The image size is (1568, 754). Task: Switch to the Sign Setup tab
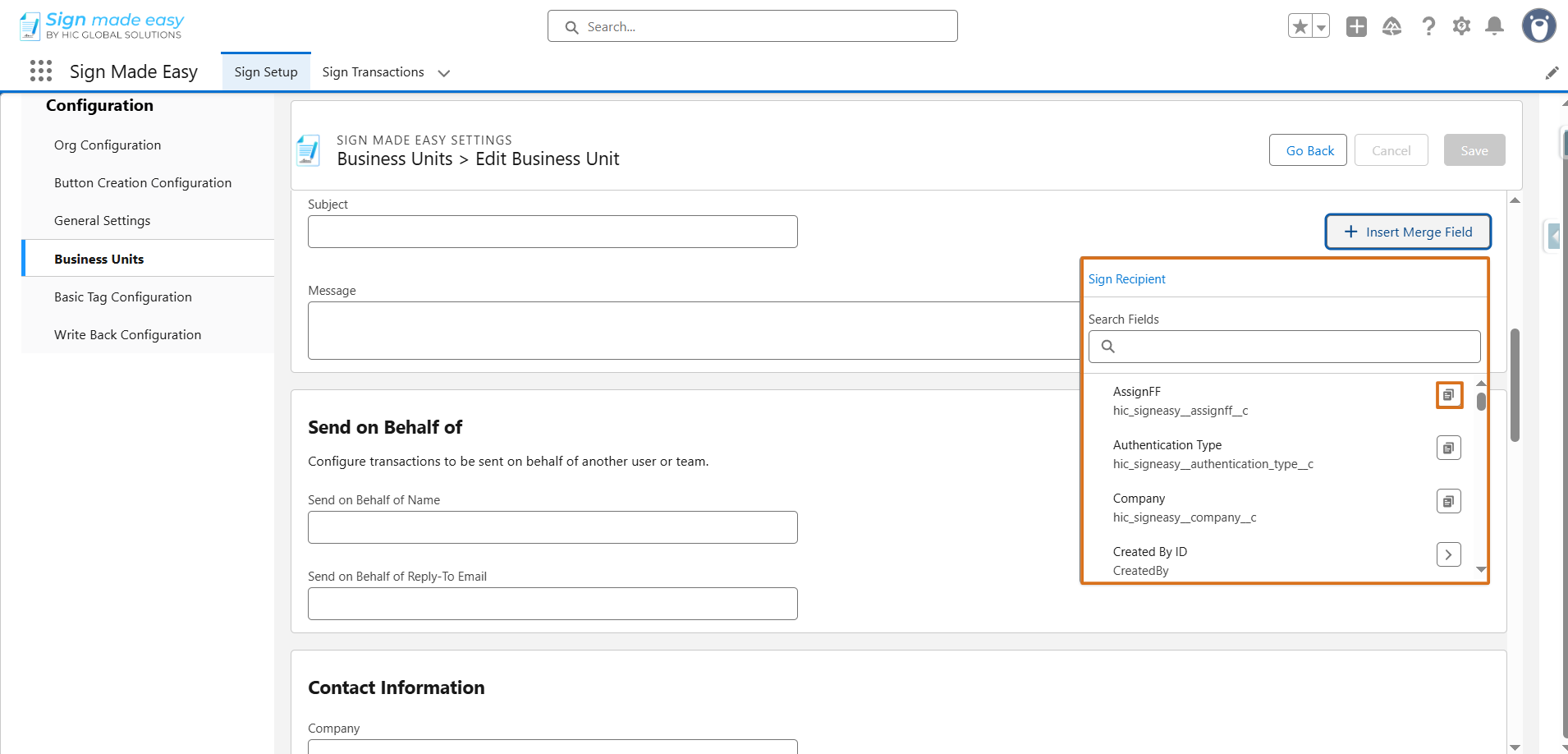pyautogui.click(x=266, y=72)
